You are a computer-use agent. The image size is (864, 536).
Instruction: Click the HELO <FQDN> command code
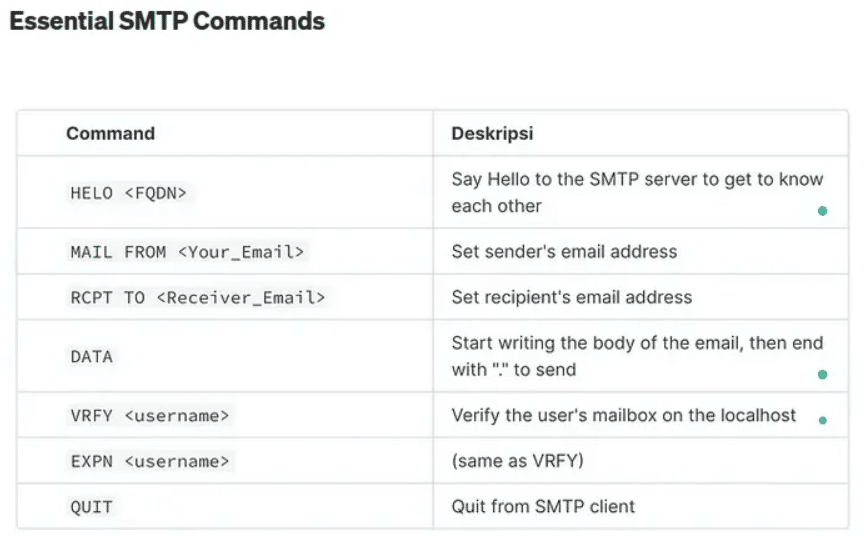[x=128, y=193]
